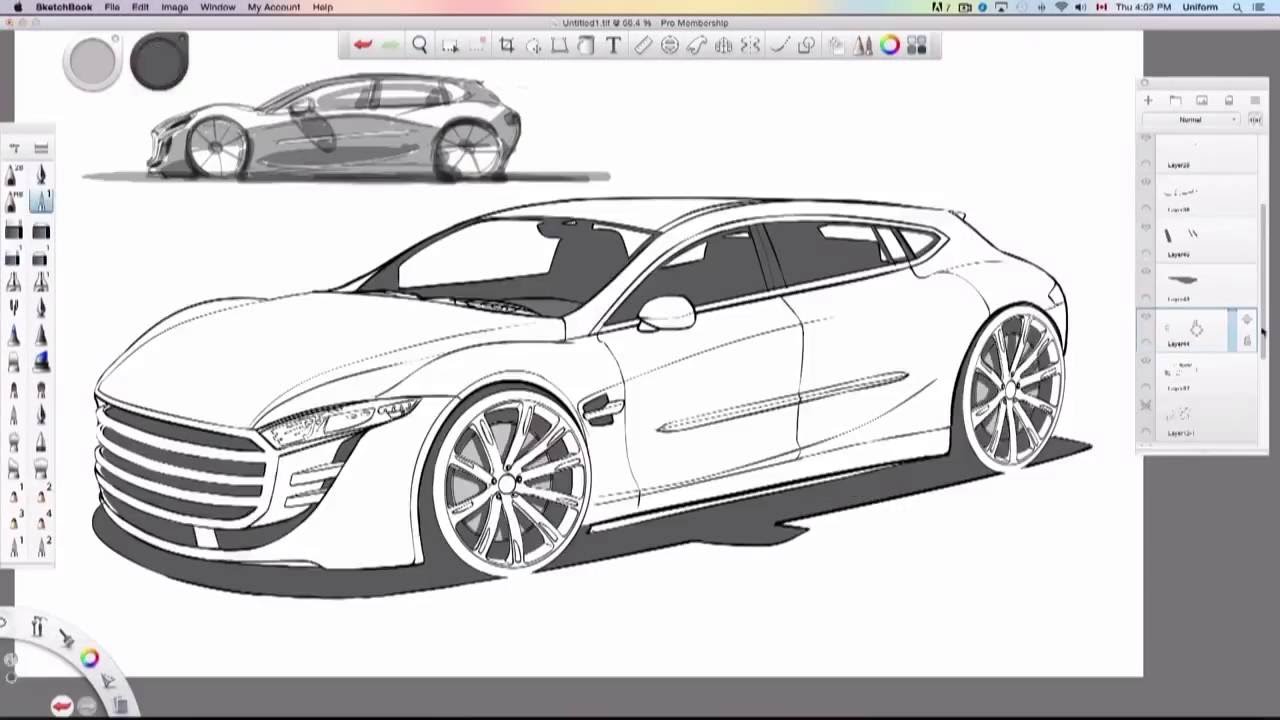Toggle visibility of layer below selected layer
This screenshot has width=1280, height=720.
click(1146, 361)
